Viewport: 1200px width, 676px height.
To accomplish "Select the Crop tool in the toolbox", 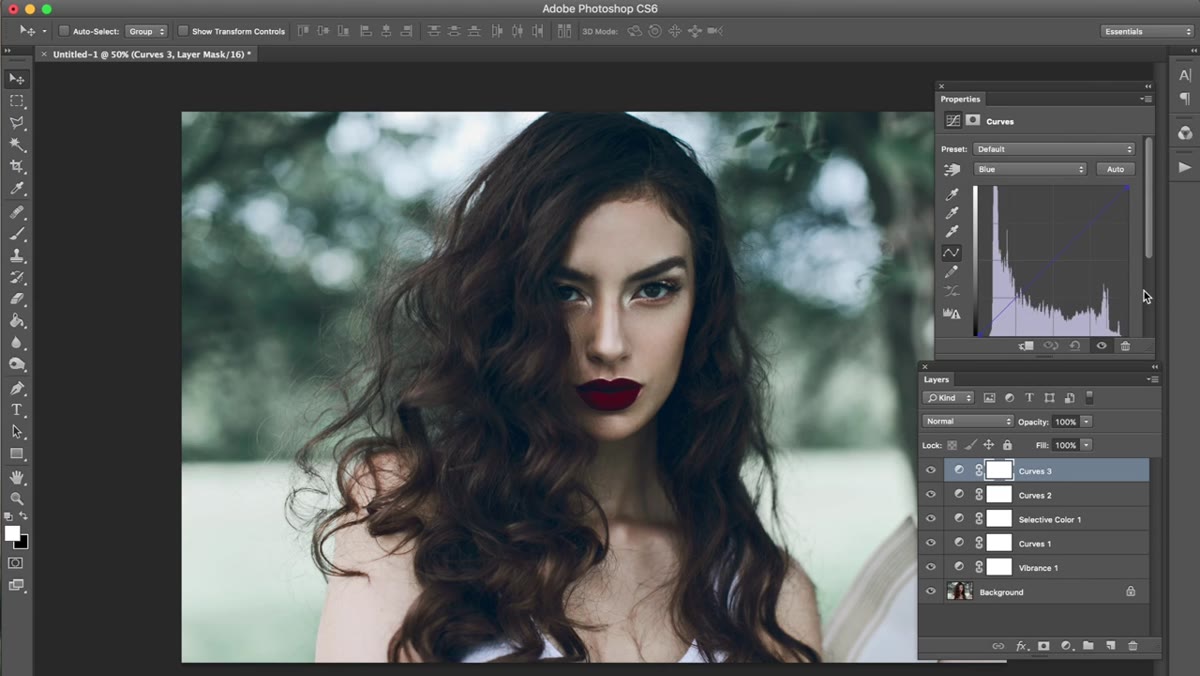I will click(17, 167).
